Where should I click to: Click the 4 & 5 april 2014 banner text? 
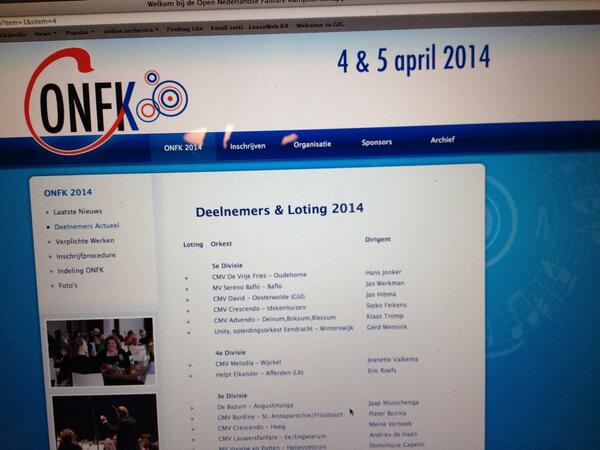pyautogui.click(x=414, y=59)
